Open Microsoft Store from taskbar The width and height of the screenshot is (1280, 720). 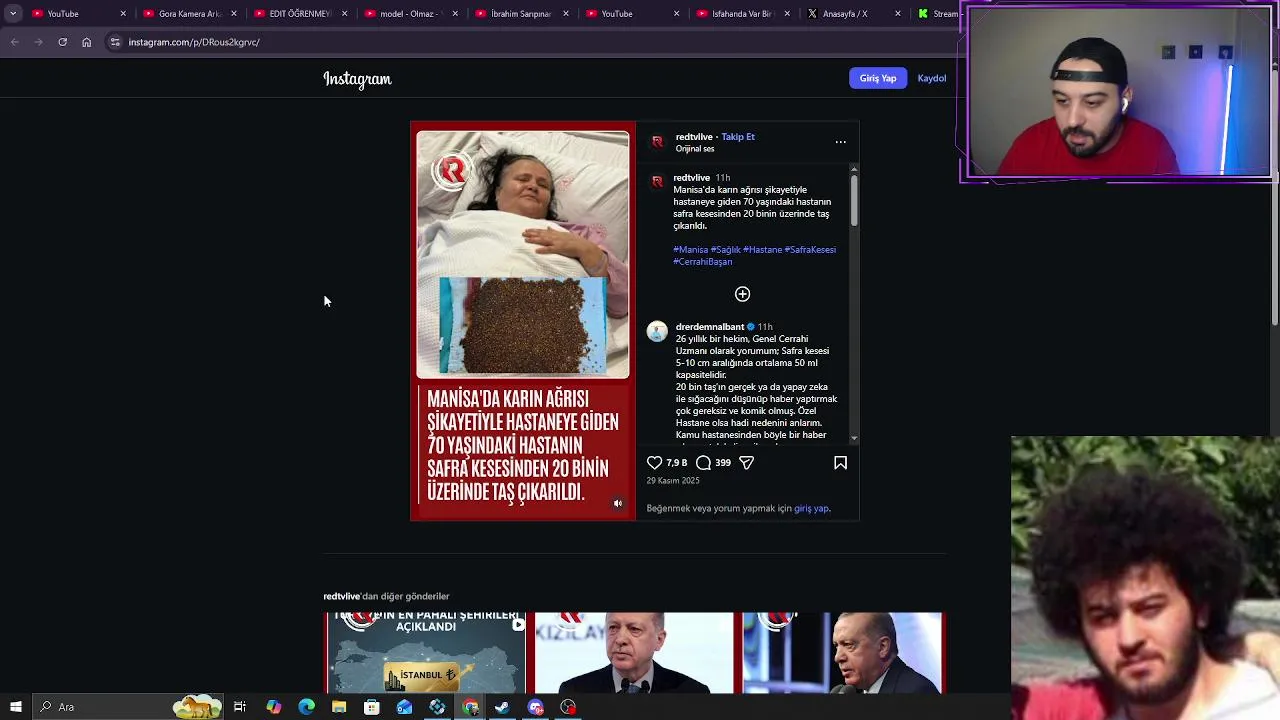tap(371, 707)
